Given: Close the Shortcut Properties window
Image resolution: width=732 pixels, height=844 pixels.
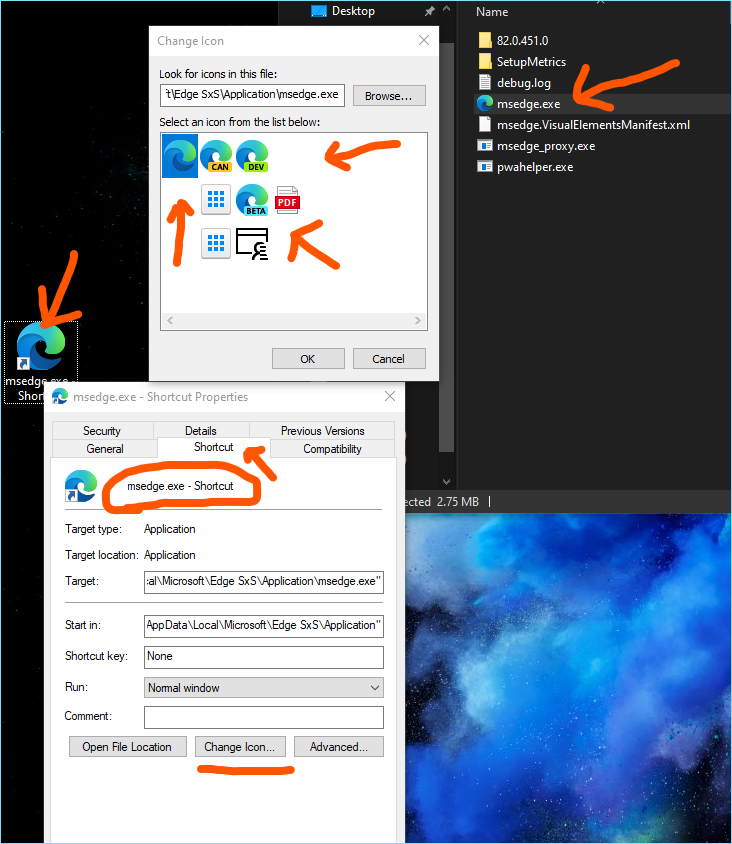Looking at the screenshot, I should pos(390,397).
